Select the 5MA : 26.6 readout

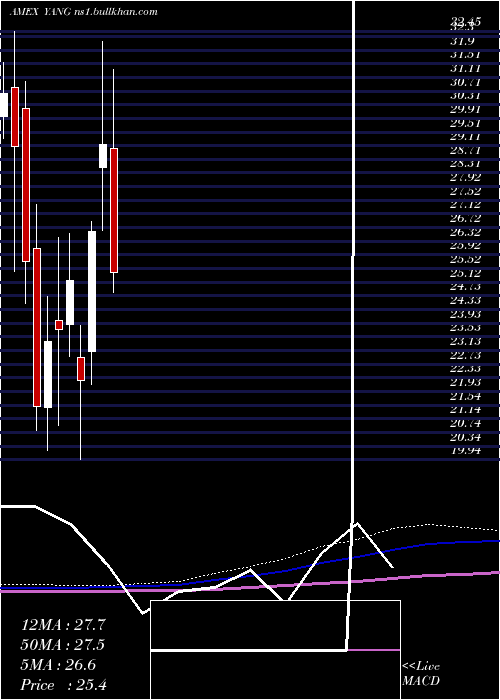pyautogui.click(x=58, y=665)
